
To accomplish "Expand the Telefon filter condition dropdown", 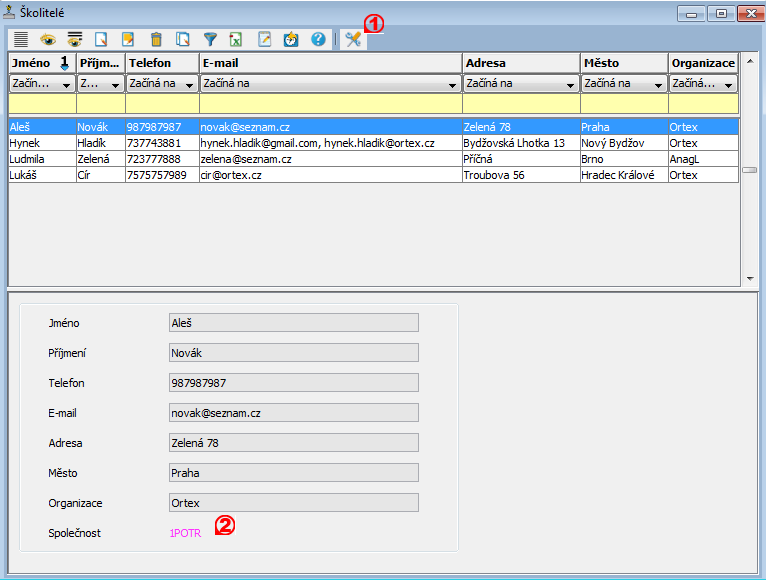I will pos(188,84).
